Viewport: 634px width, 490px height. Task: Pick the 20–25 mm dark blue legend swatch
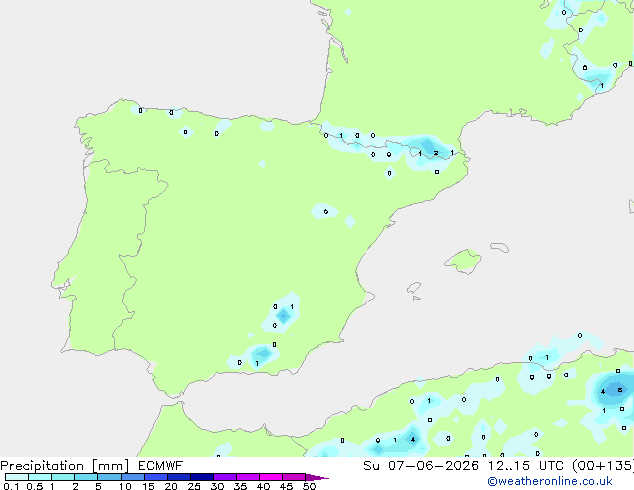click(x=179, y=477)
